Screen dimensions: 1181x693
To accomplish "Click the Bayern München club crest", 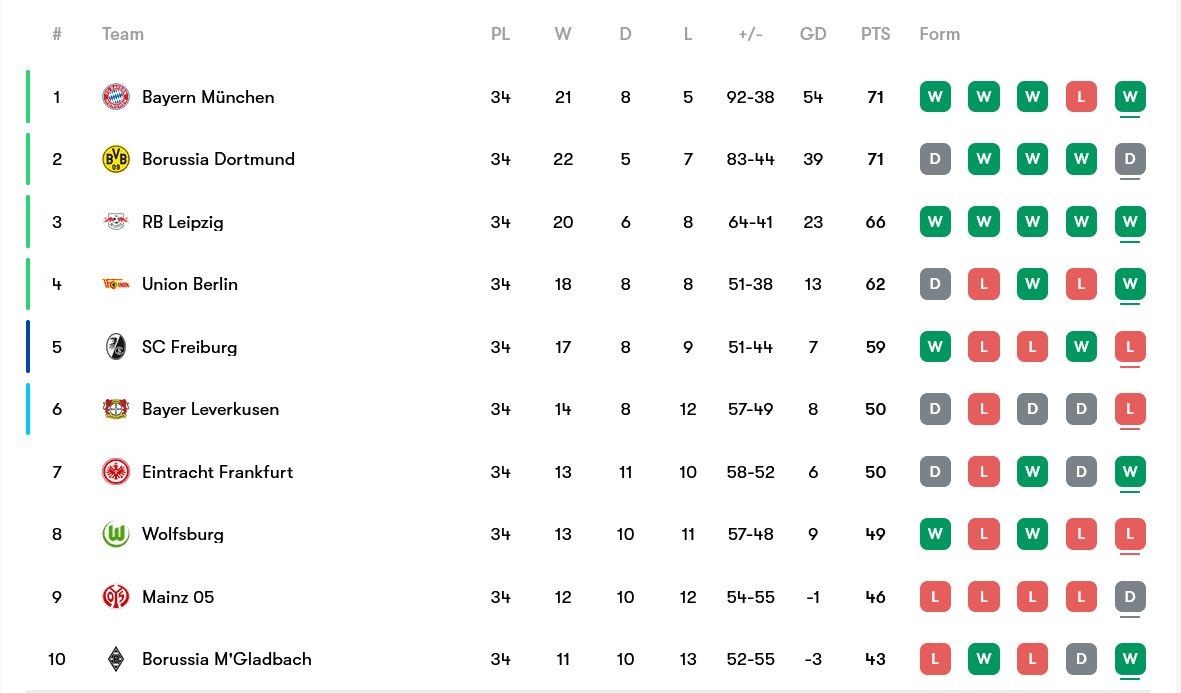I will point(116,97).
